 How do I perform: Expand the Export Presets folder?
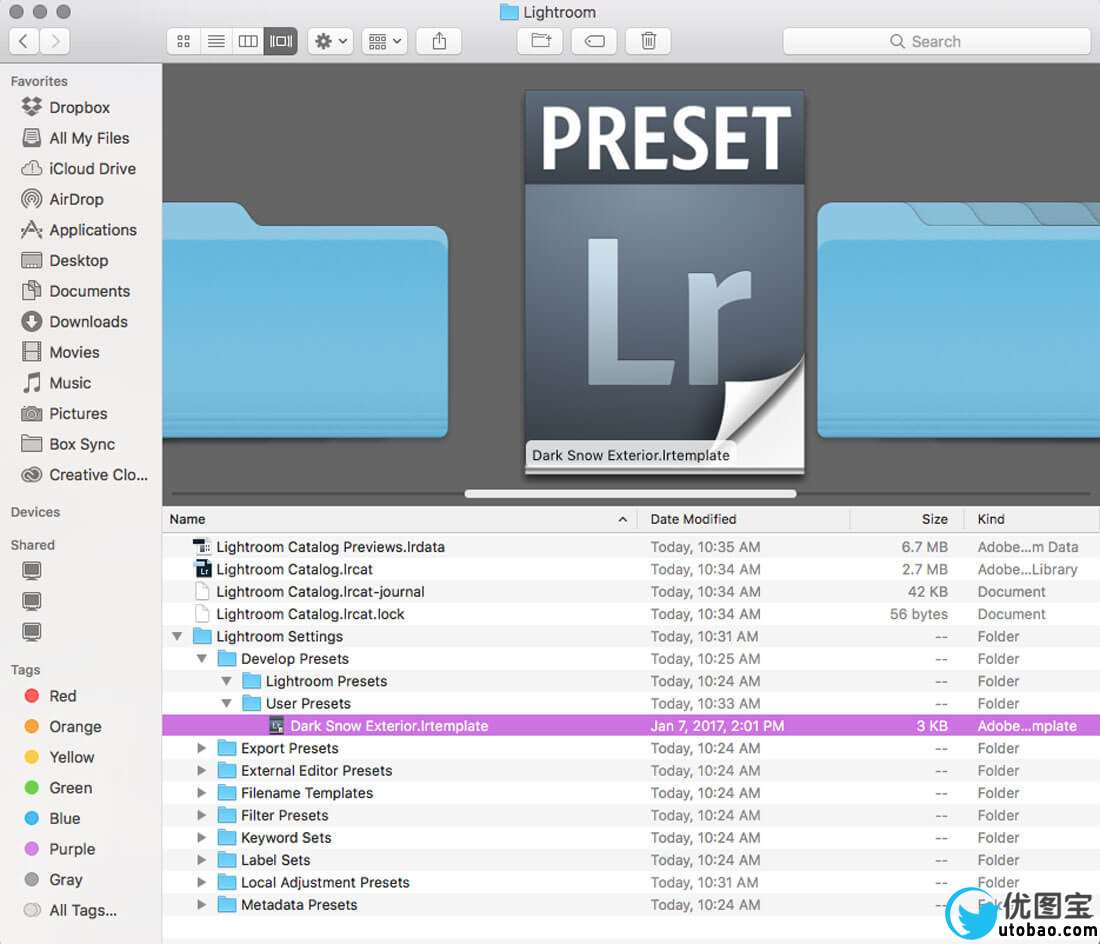[202, 748]
